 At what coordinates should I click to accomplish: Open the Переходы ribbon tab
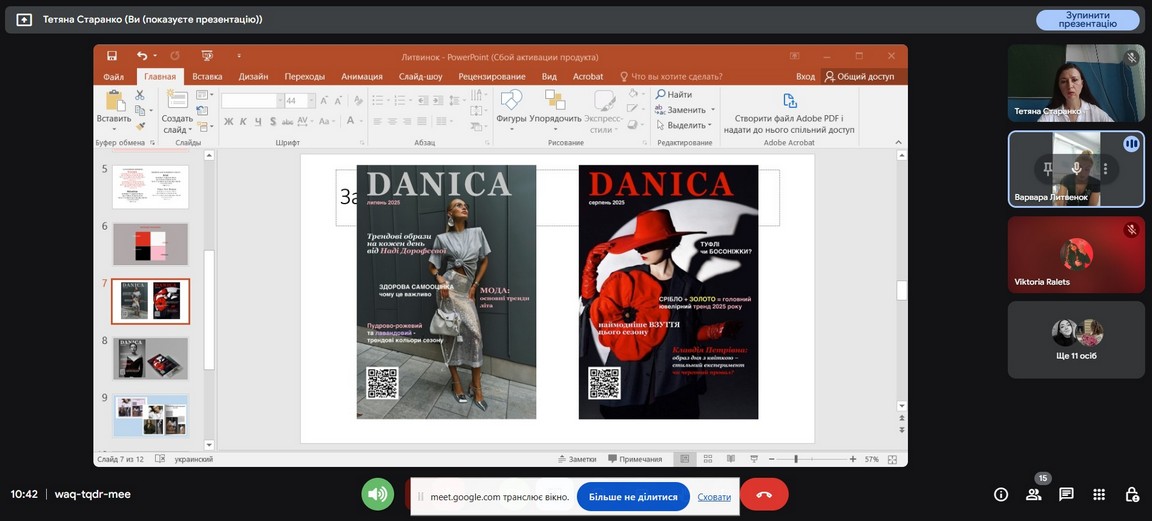[304, 76]
